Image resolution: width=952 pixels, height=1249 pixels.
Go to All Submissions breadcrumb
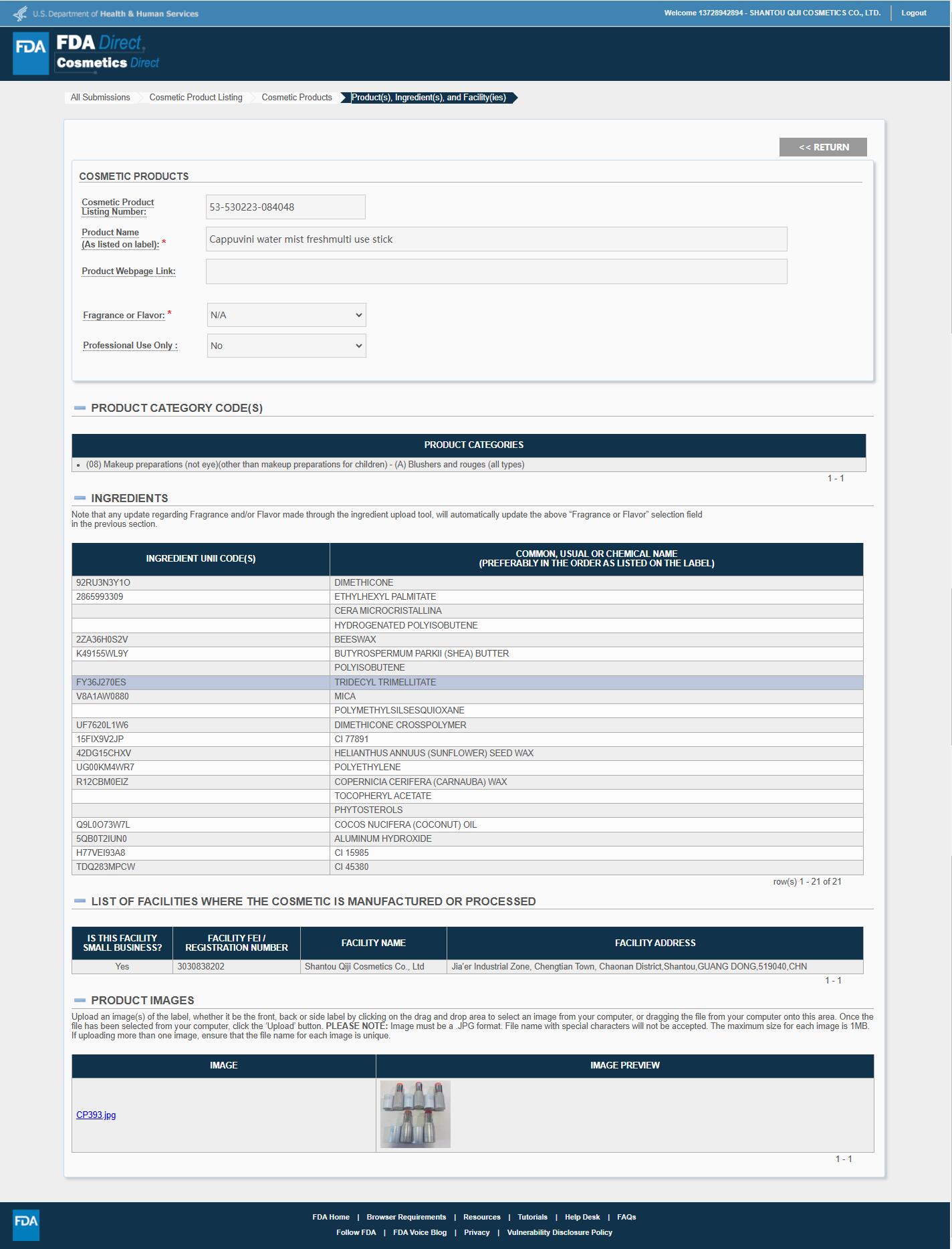pos(100,98)
